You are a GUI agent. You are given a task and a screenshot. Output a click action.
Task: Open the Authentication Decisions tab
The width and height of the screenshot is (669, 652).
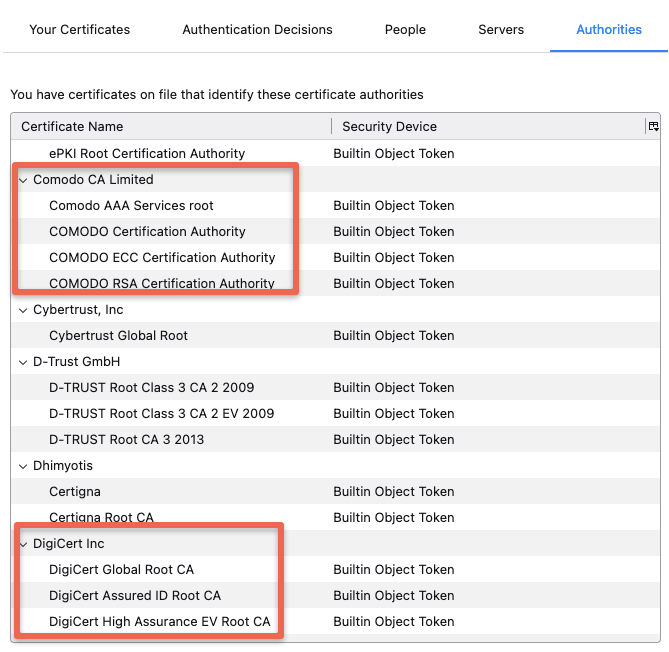click(x=257, y=29)
